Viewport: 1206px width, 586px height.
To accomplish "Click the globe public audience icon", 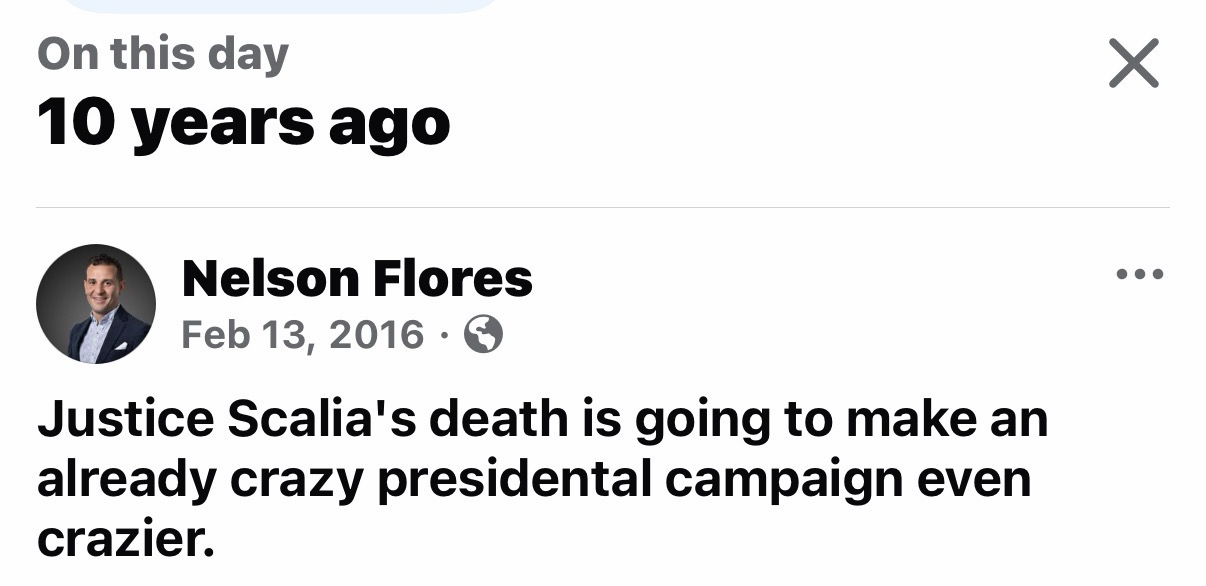I will pos(484,335).
